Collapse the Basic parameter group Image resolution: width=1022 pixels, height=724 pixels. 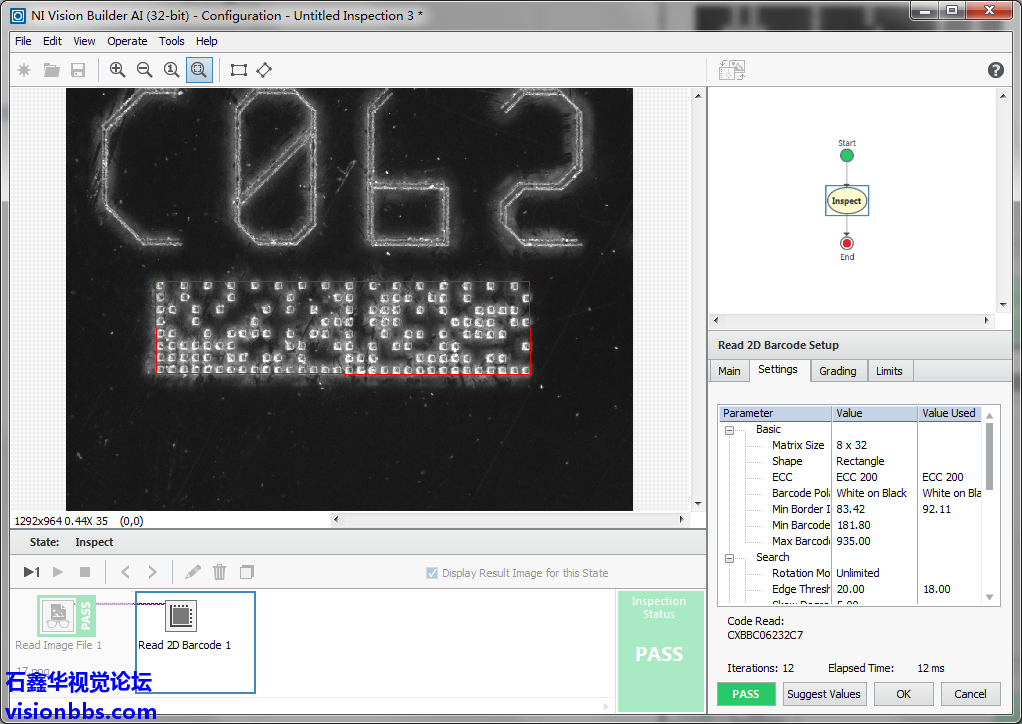coord(729,430)
